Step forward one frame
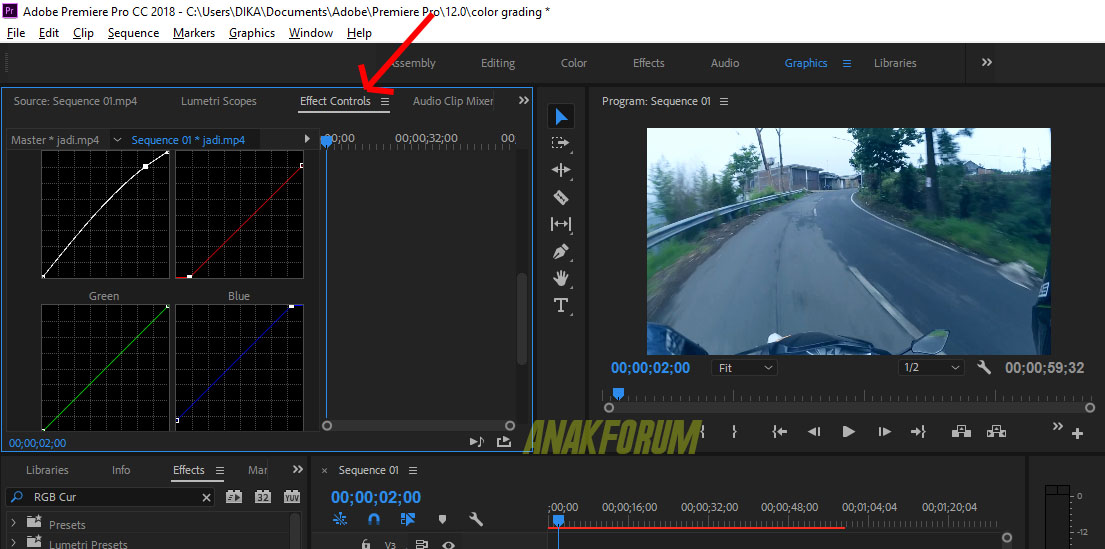The width and height of the screenshot is (1105, 549). tap(884, 432)
